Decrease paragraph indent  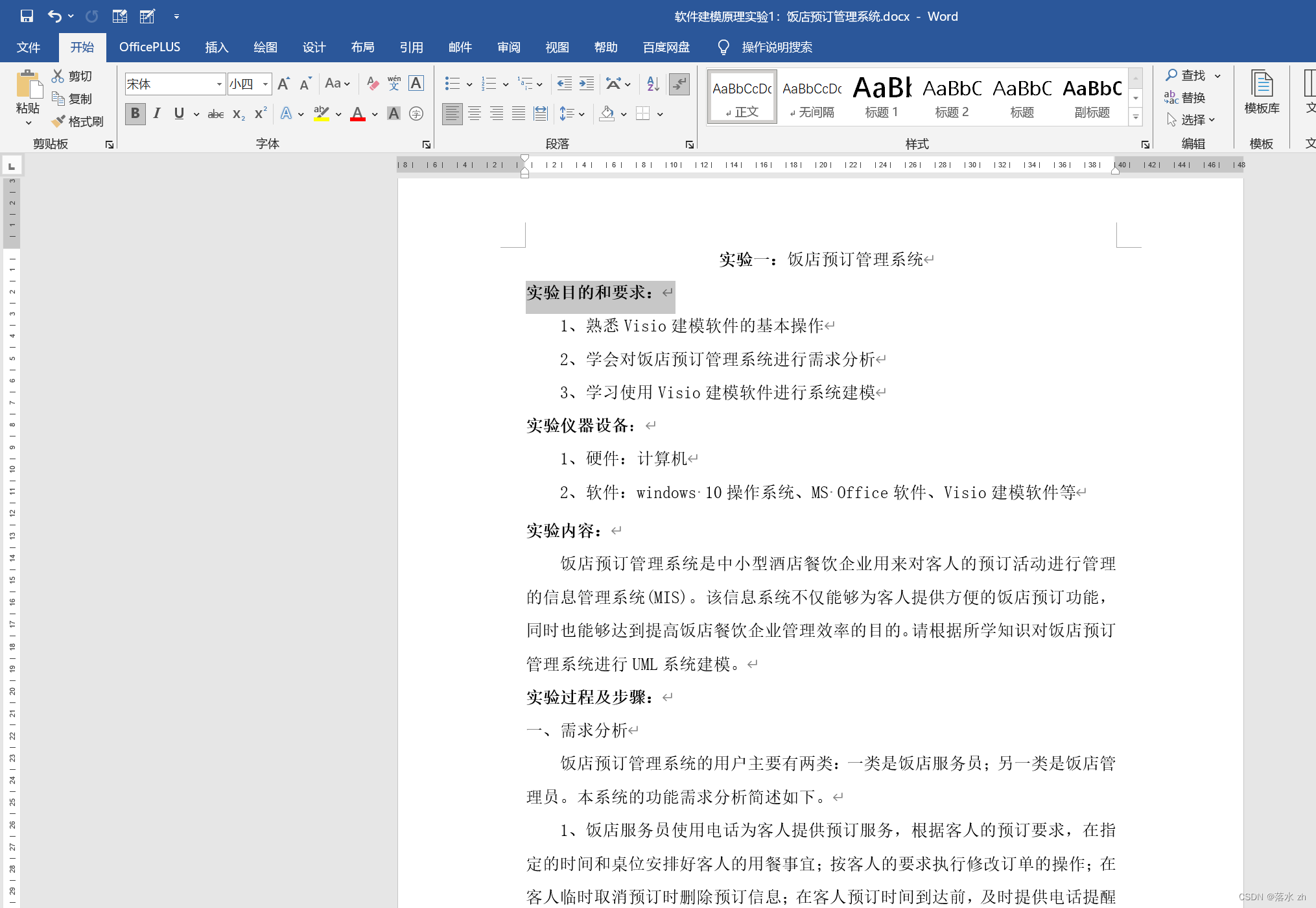(x=565, y=84)
